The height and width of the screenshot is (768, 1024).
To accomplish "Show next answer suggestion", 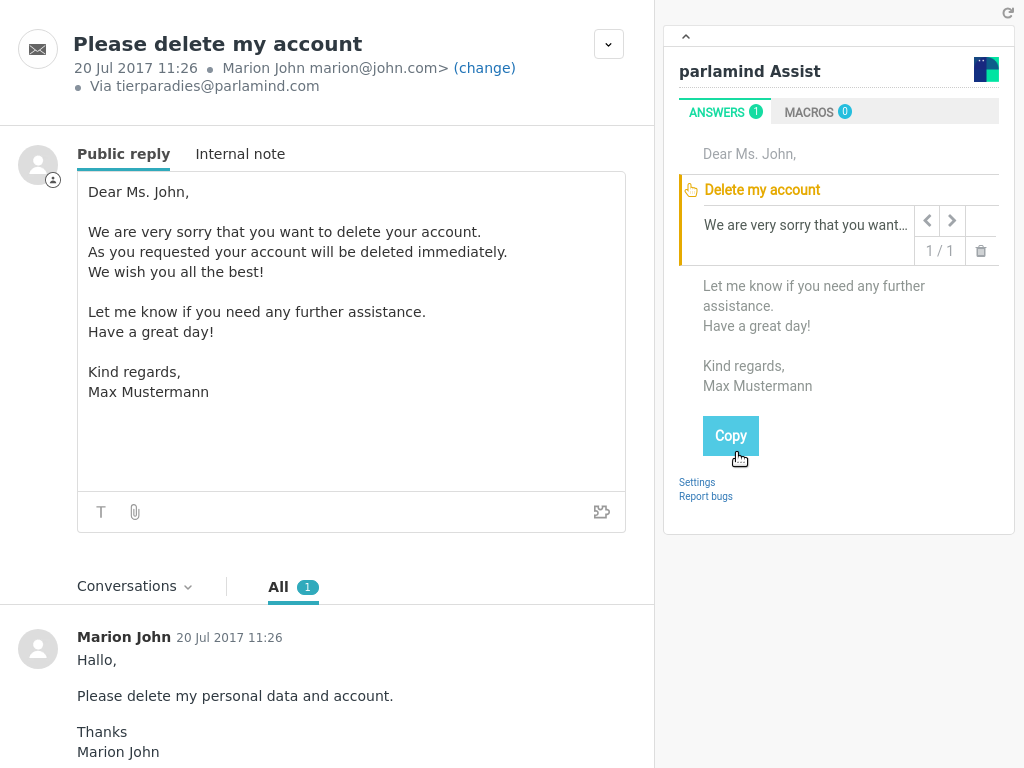I will (952, 221).
